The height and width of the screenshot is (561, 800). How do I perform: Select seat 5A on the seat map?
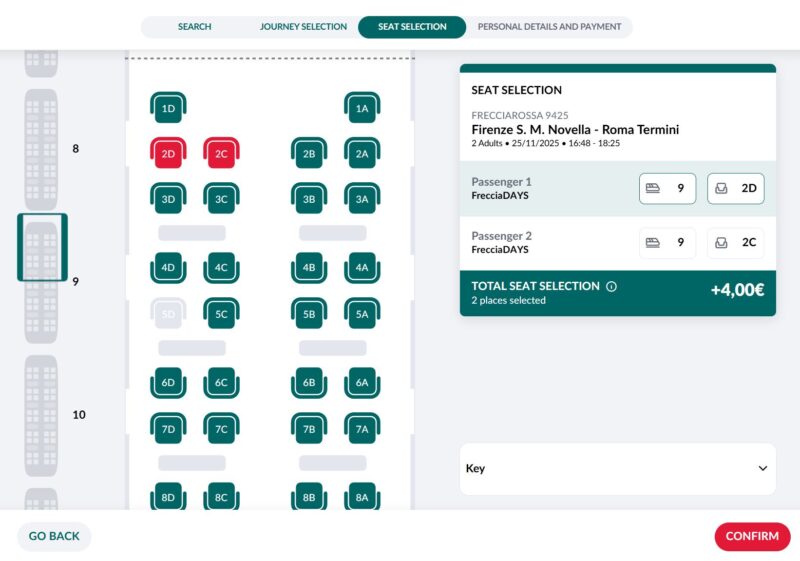(x=362, y=314)
